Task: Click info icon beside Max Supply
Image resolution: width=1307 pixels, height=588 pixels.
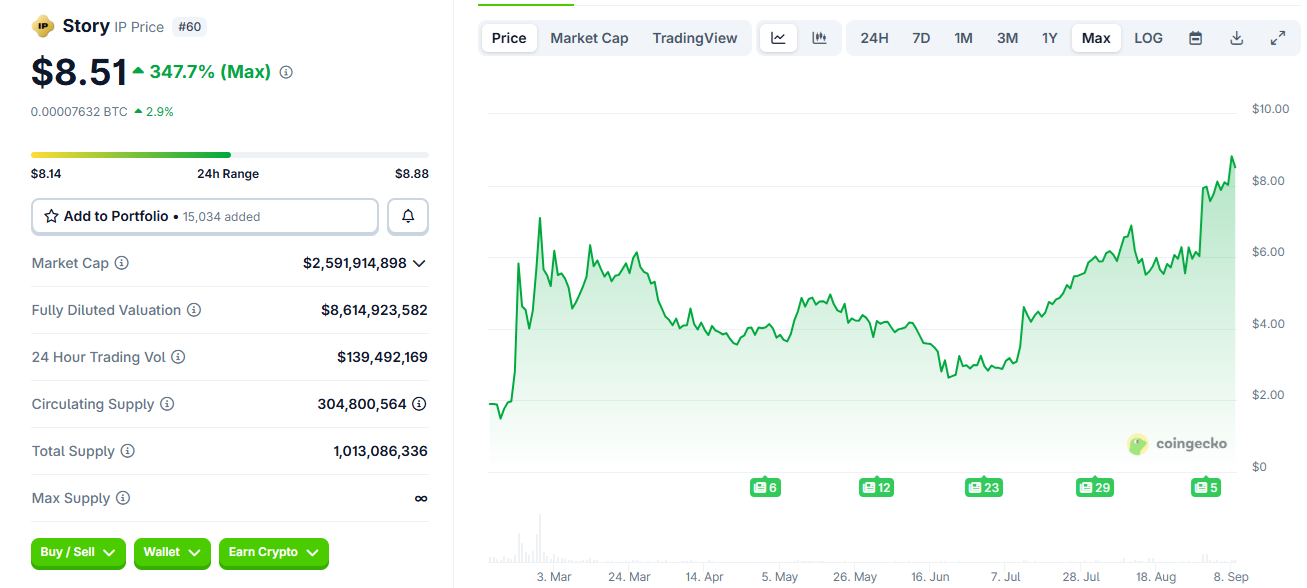Action: tap(123, 498)
